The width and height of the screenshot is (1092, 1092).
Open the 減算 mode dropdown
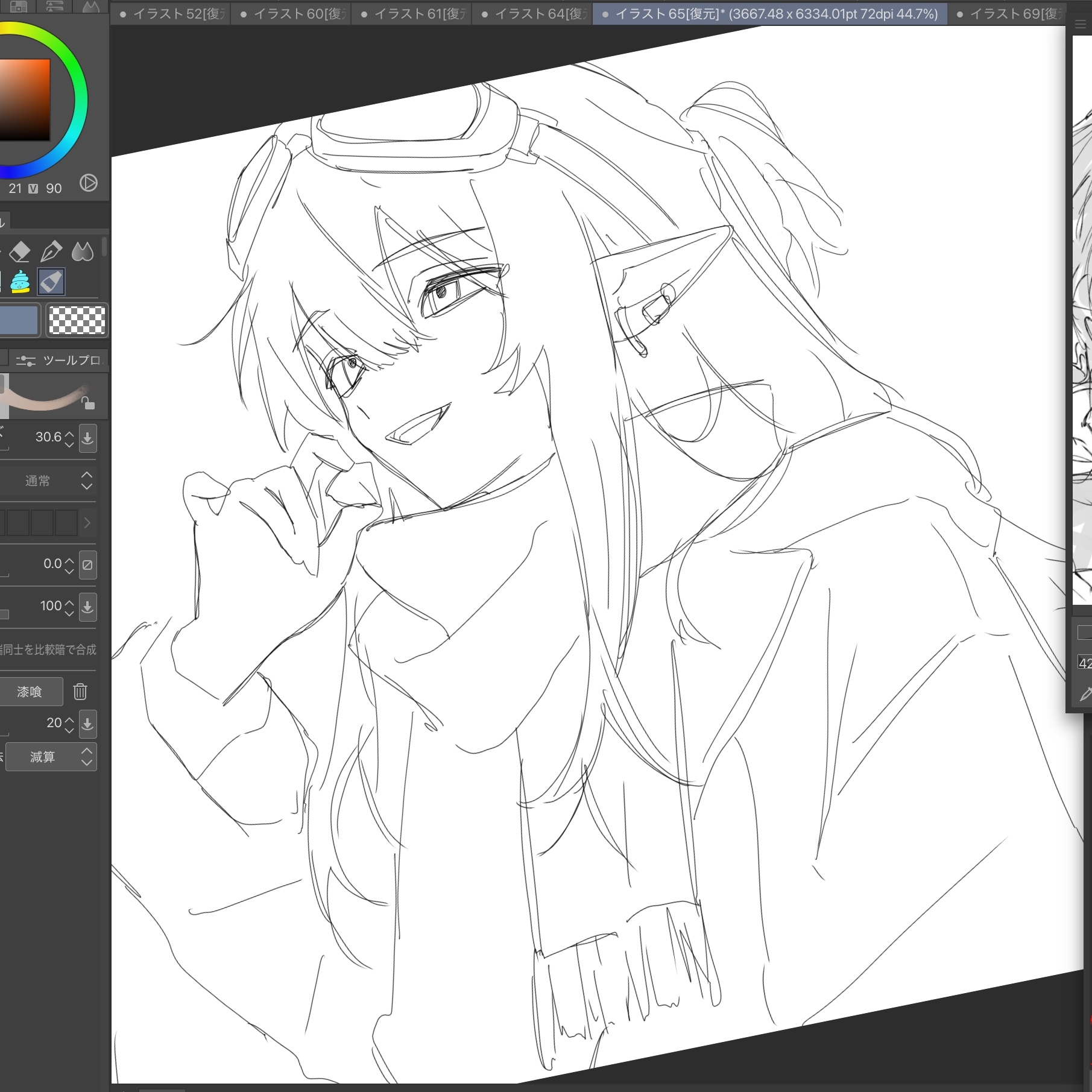[51, 757]
